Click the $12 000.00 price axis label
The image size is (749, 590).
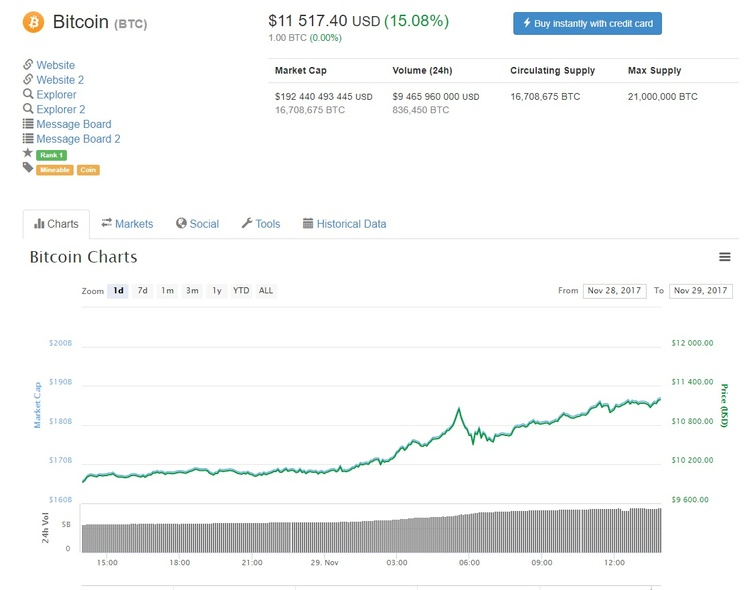[692, 343]
